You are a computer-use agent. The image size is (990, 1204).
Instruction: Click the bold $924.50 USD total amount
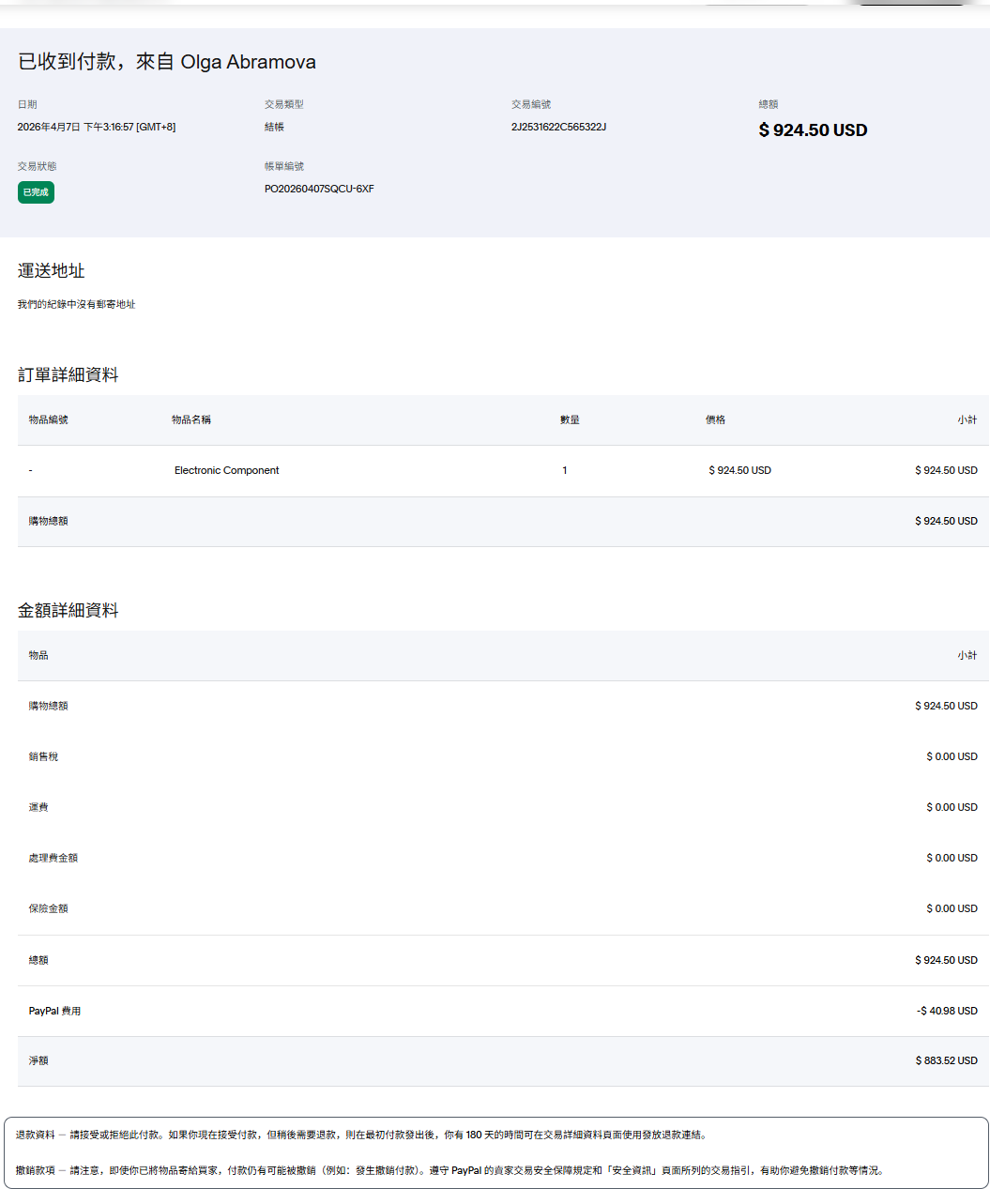813,130
